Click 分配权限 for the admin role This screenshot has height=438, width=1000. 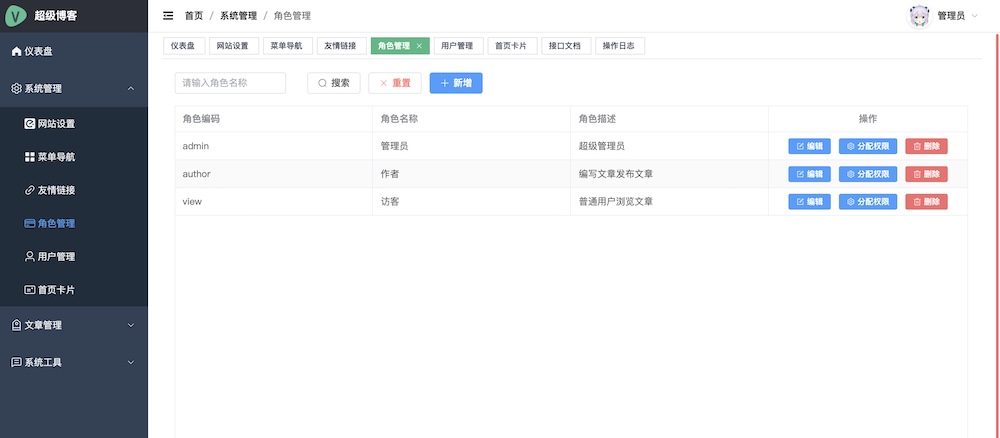868,146
